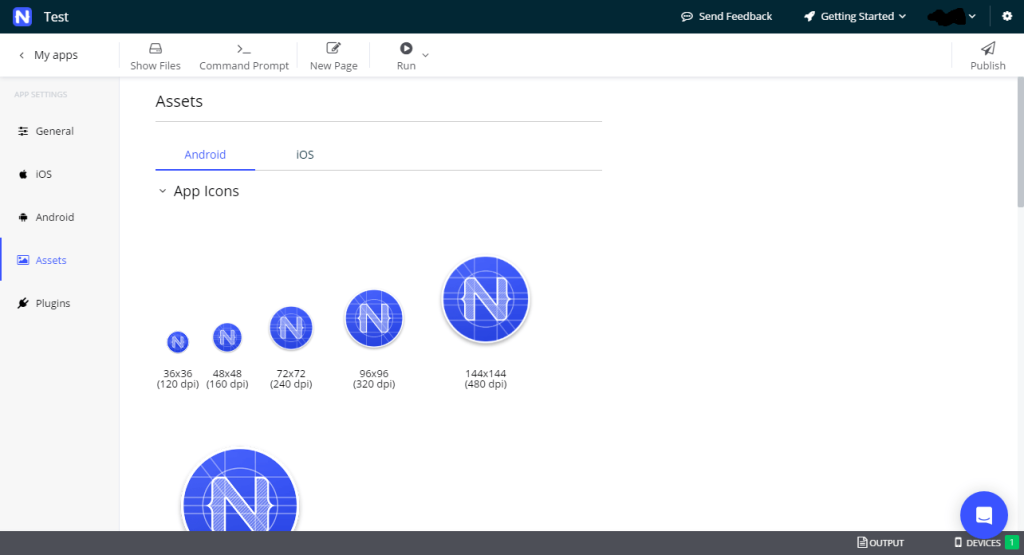This screenshot has height=555, width=1024.
Task: Switch to the iOS assets tab
Action: coord(305,155)
